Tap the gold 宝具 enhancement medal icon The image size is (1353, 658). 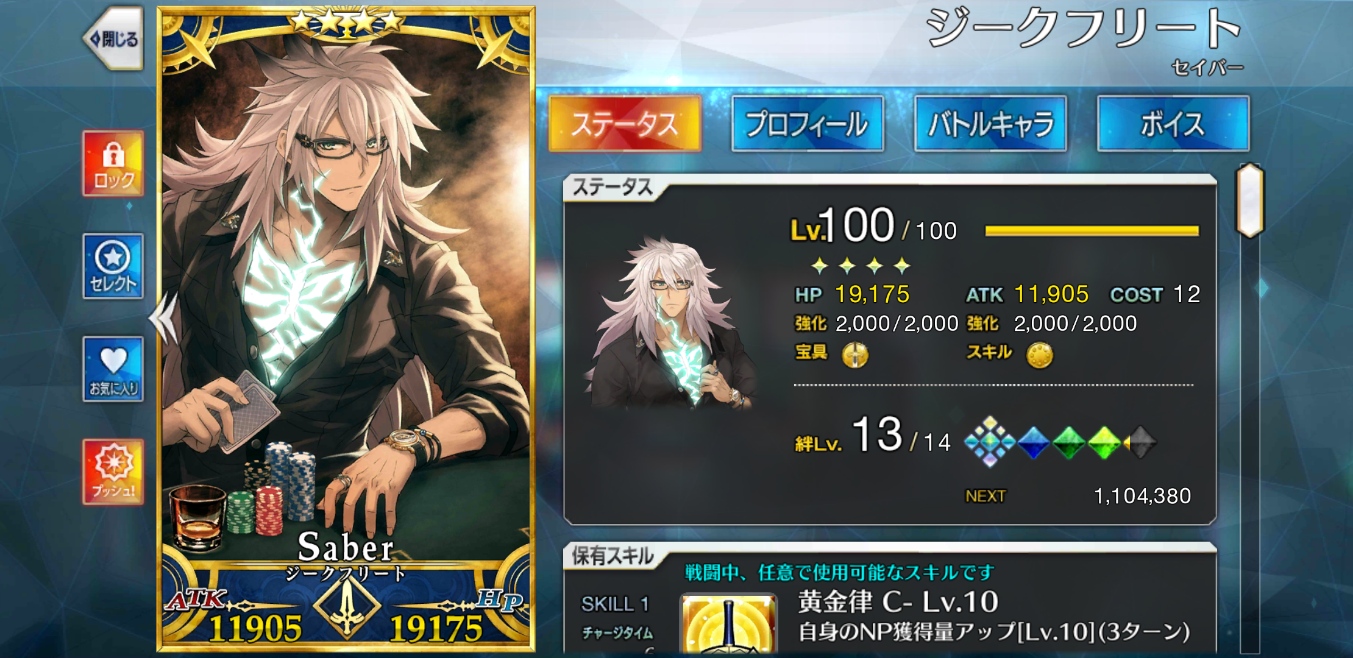[x=854, y=354]
